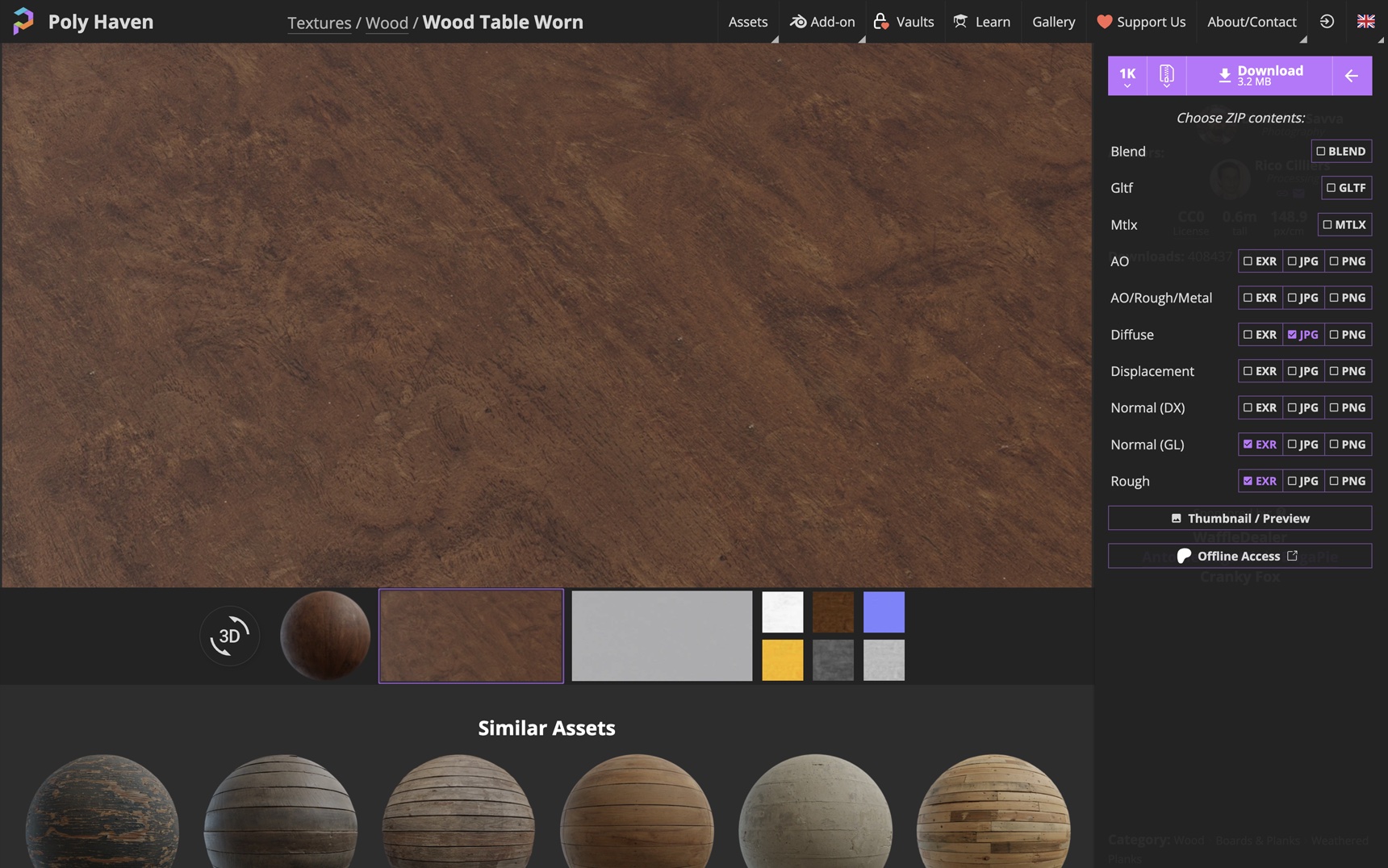The height and width of the screenshot is (868, 1388).
Task: Check JPG for Normal (DX) map
Action: pos(1302,407)
